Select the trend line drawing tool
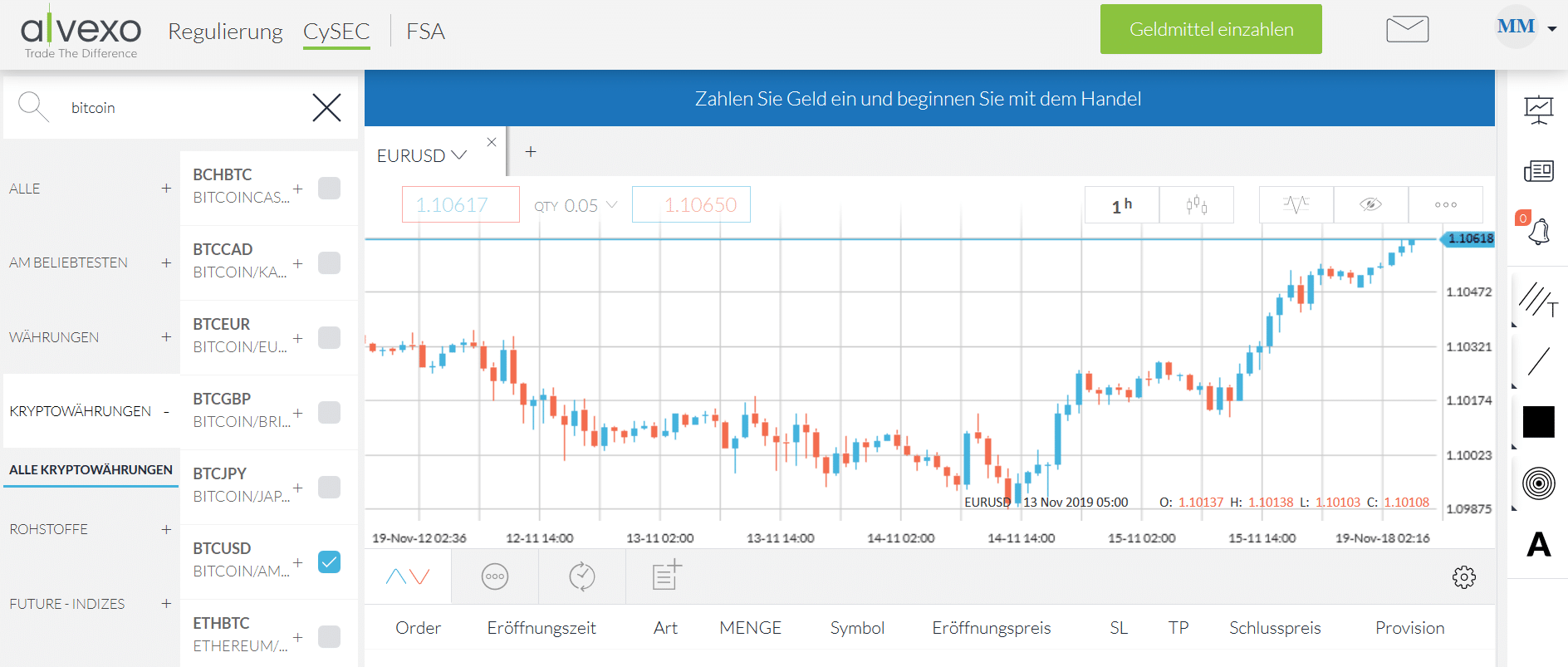The height and width of the screenshot is (667, 1568). pos(1538,361)
